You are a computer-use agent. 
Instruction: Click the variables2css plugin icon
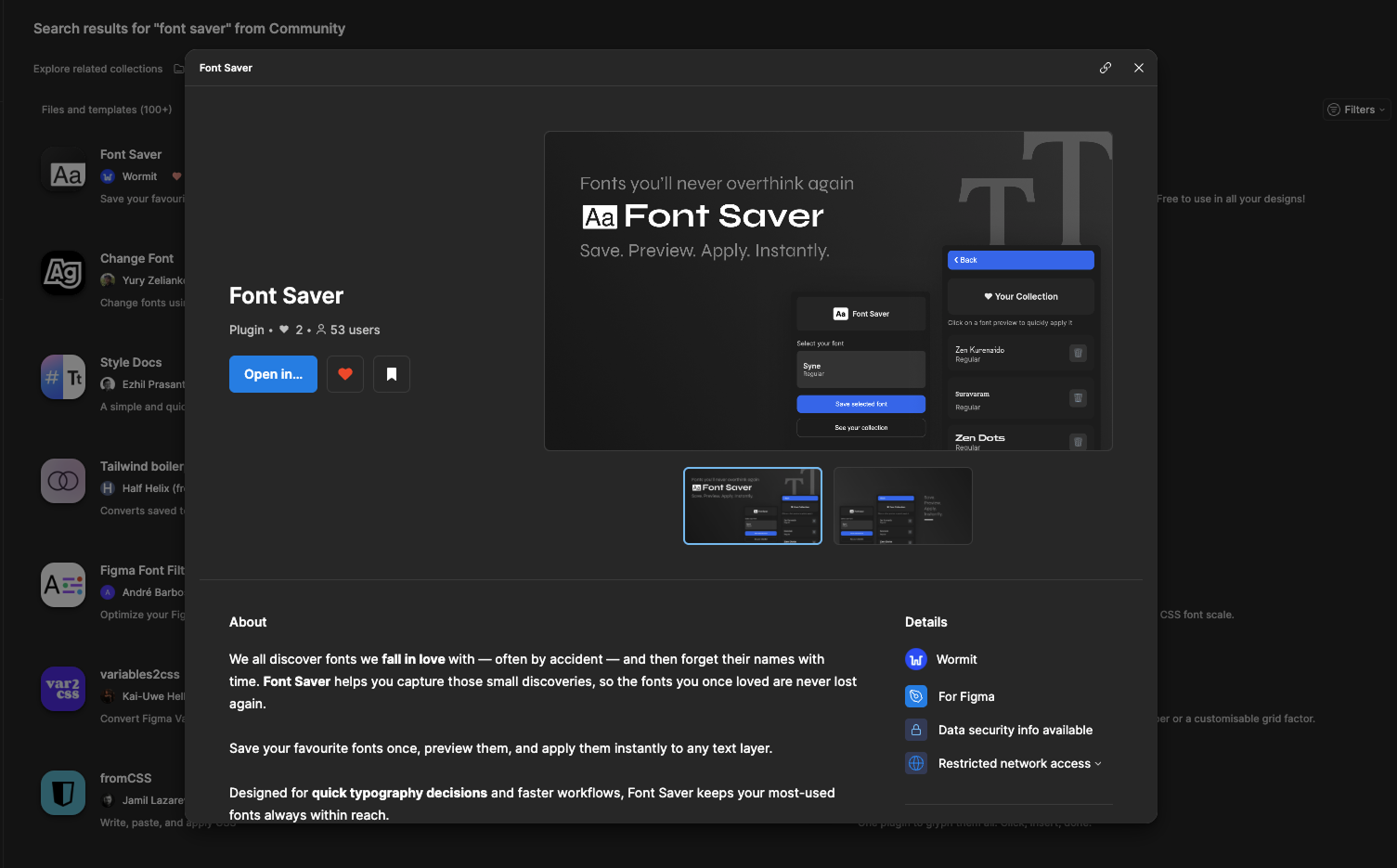(63, 689)
